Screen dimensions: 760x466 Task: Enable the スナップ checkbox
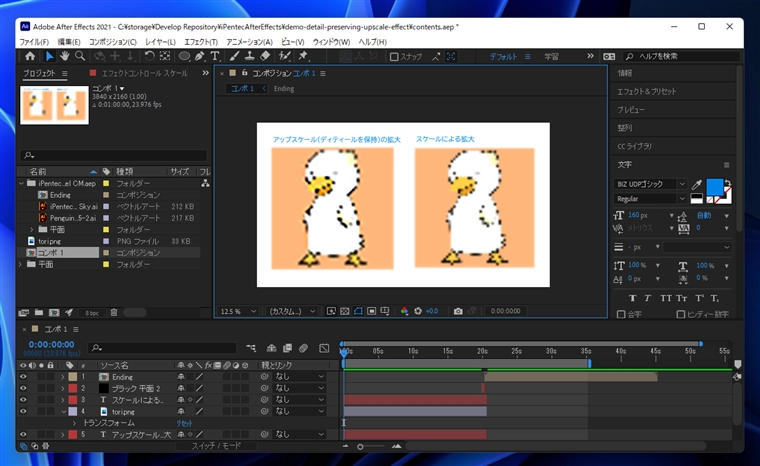394,57
